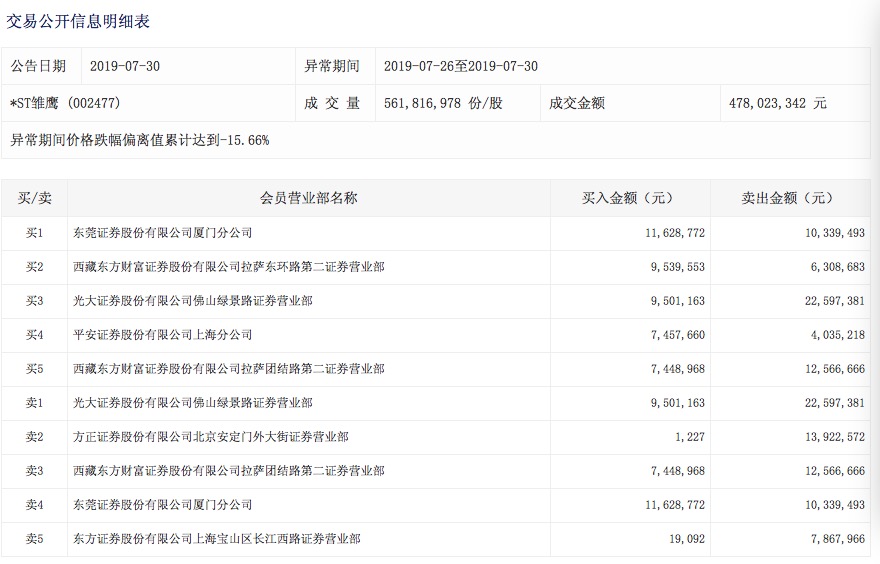Click the 交易公开信息明细表 title
This screenshot has height=564, width=880.
click(x=78, y=21)
